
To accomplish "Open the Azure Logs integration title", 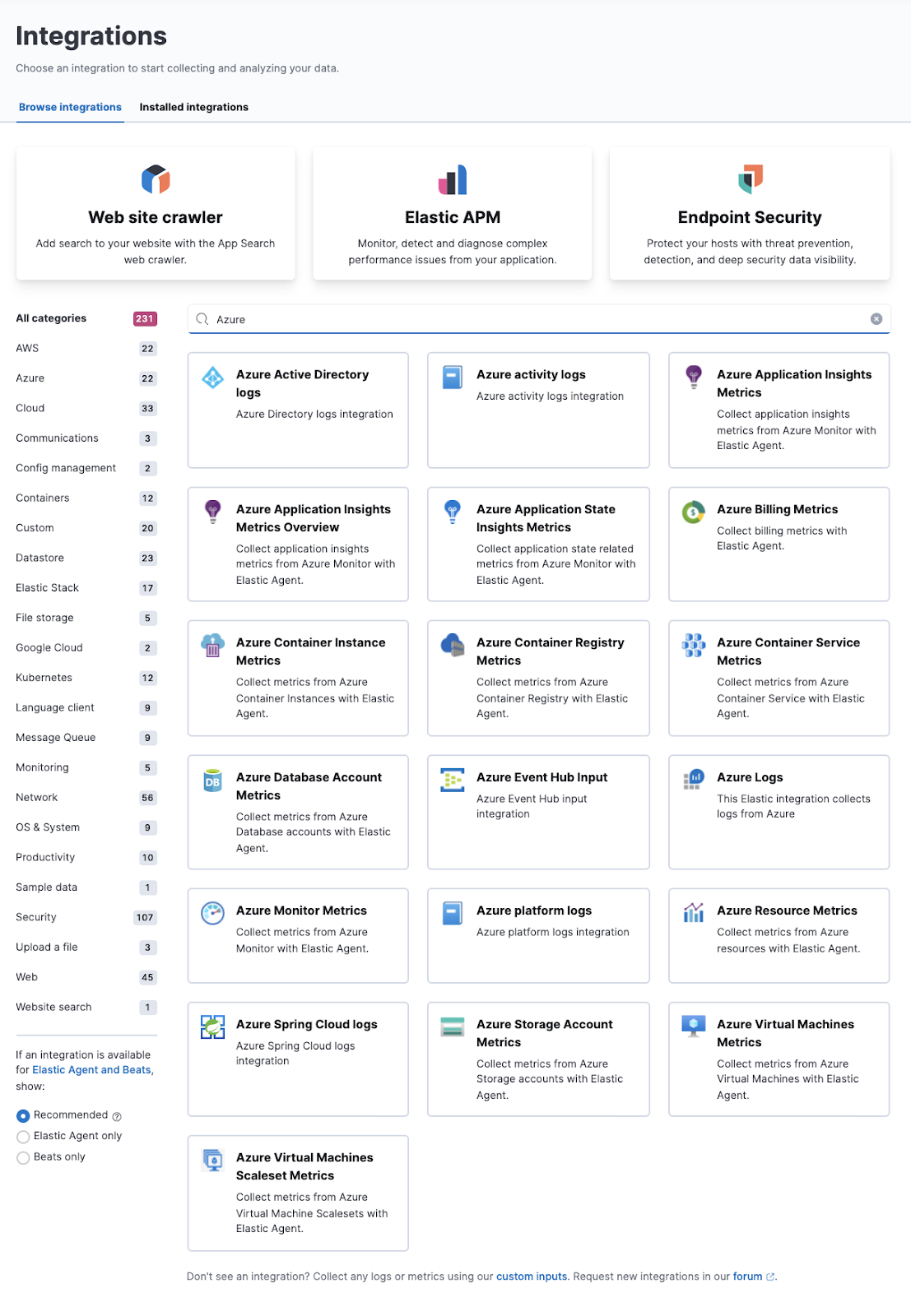I will point(750,777).
